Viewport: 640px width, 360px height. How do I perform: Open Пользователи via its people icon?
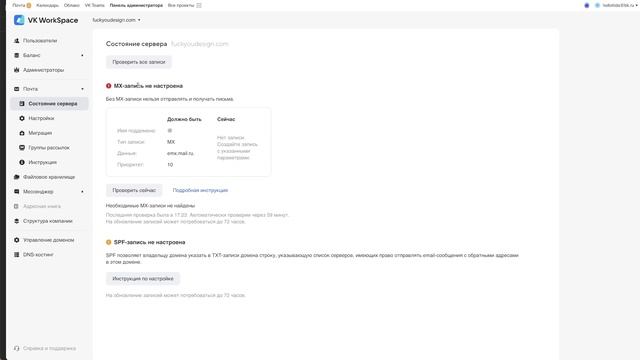[16, 41]
